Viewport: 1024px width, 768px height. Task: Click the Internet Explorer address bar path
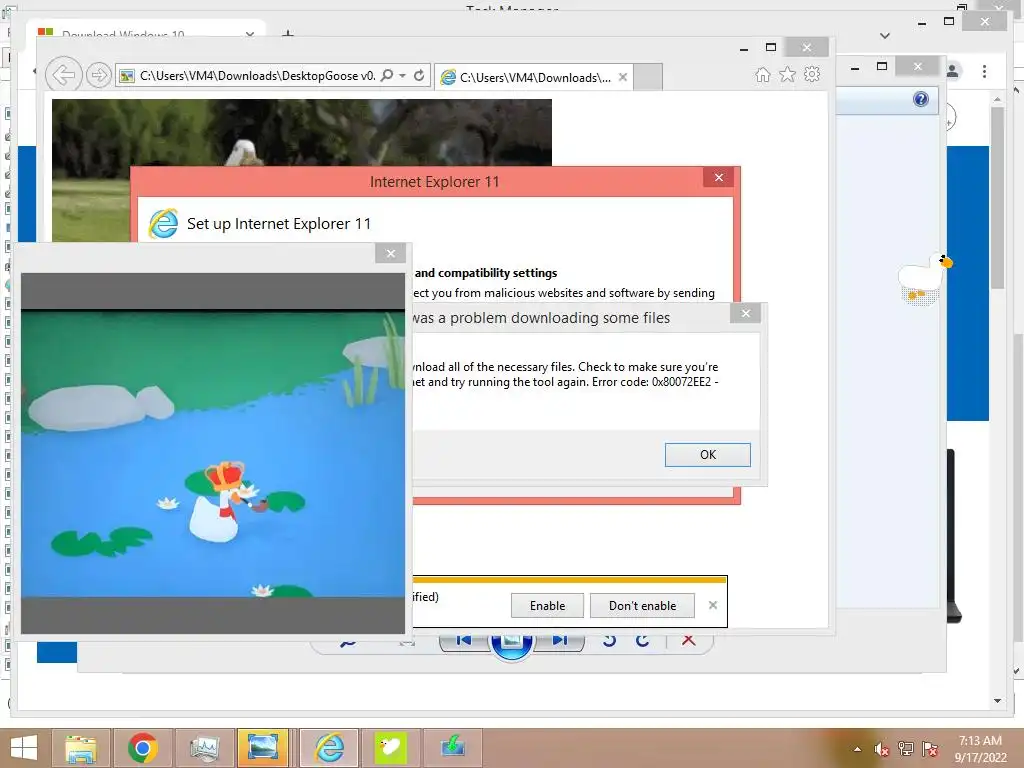coord(257,76)
